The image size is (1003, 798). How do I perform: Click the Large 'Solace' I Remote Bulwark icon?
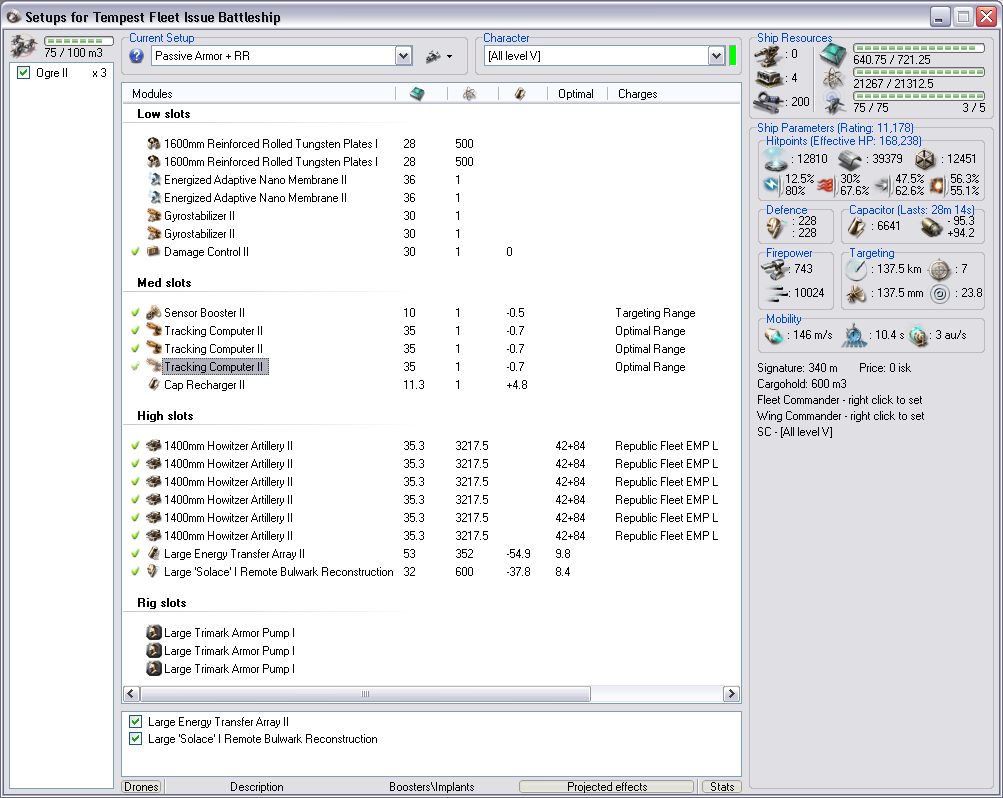(x=153, y=572)
